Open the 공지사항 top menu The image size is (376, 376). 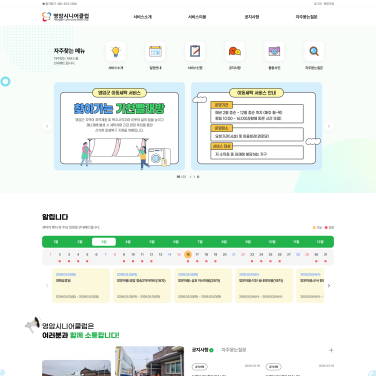coord(252,17)
